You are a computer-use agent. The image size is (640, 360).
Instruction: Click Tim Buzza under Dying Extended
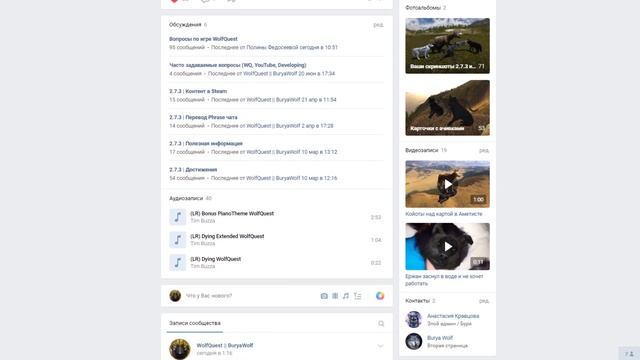[x=202, y=244]
